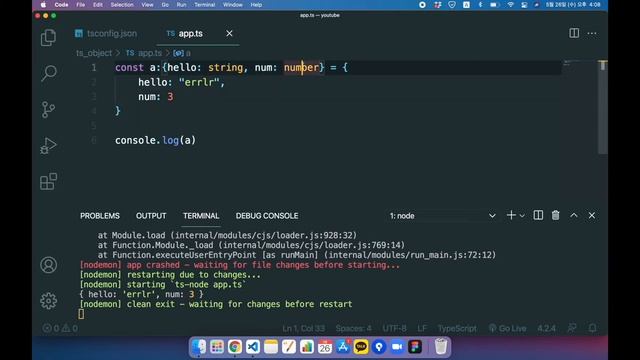640x360 pixels.
Task: Open the '1: node' terminal selector dropdown
Action: [442, 216]
